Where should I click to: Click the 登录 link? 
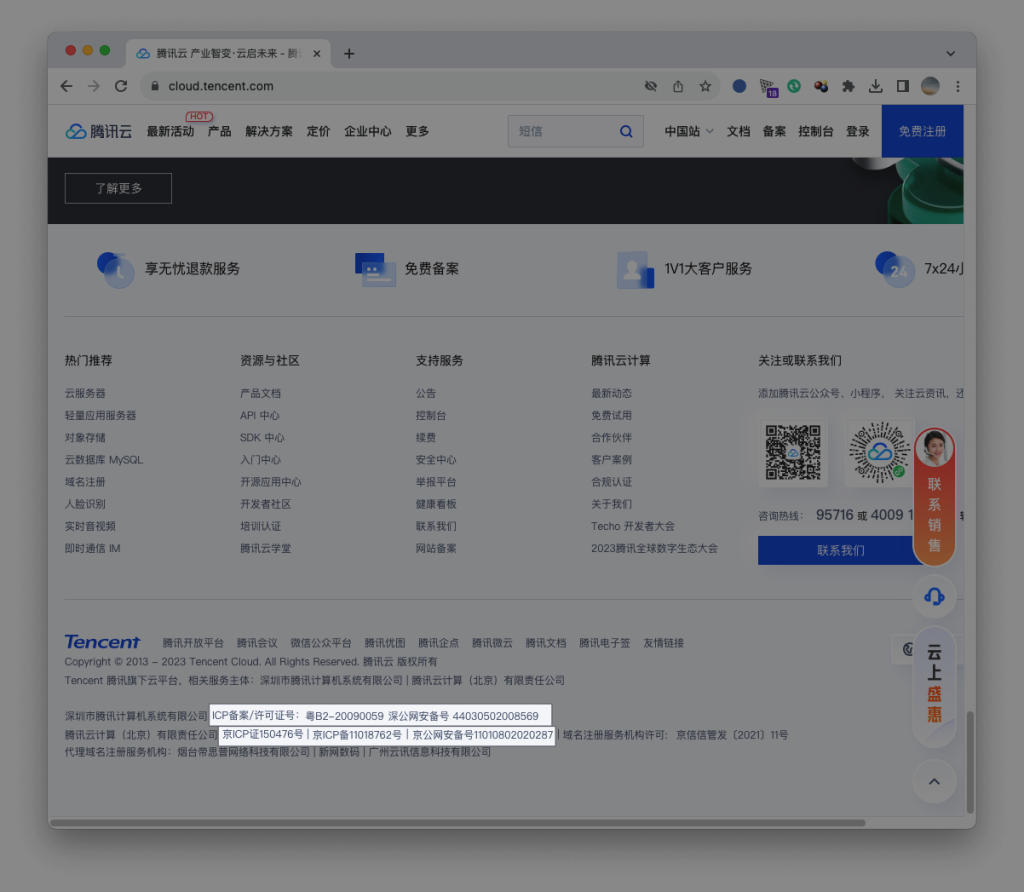click(857, 131)
